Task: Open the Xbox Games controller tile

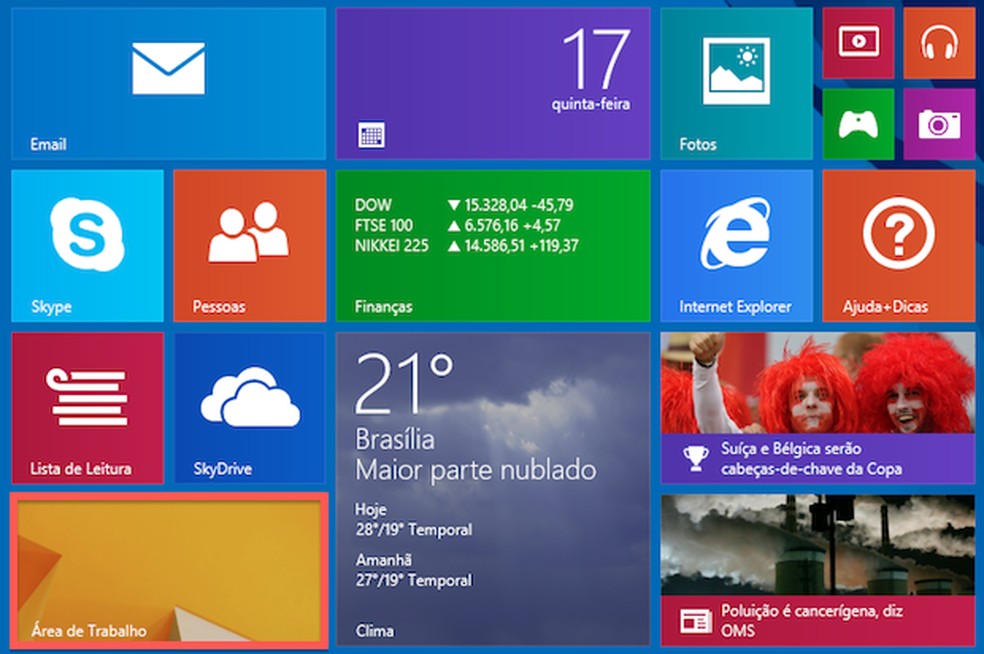Action: [858, 124]
